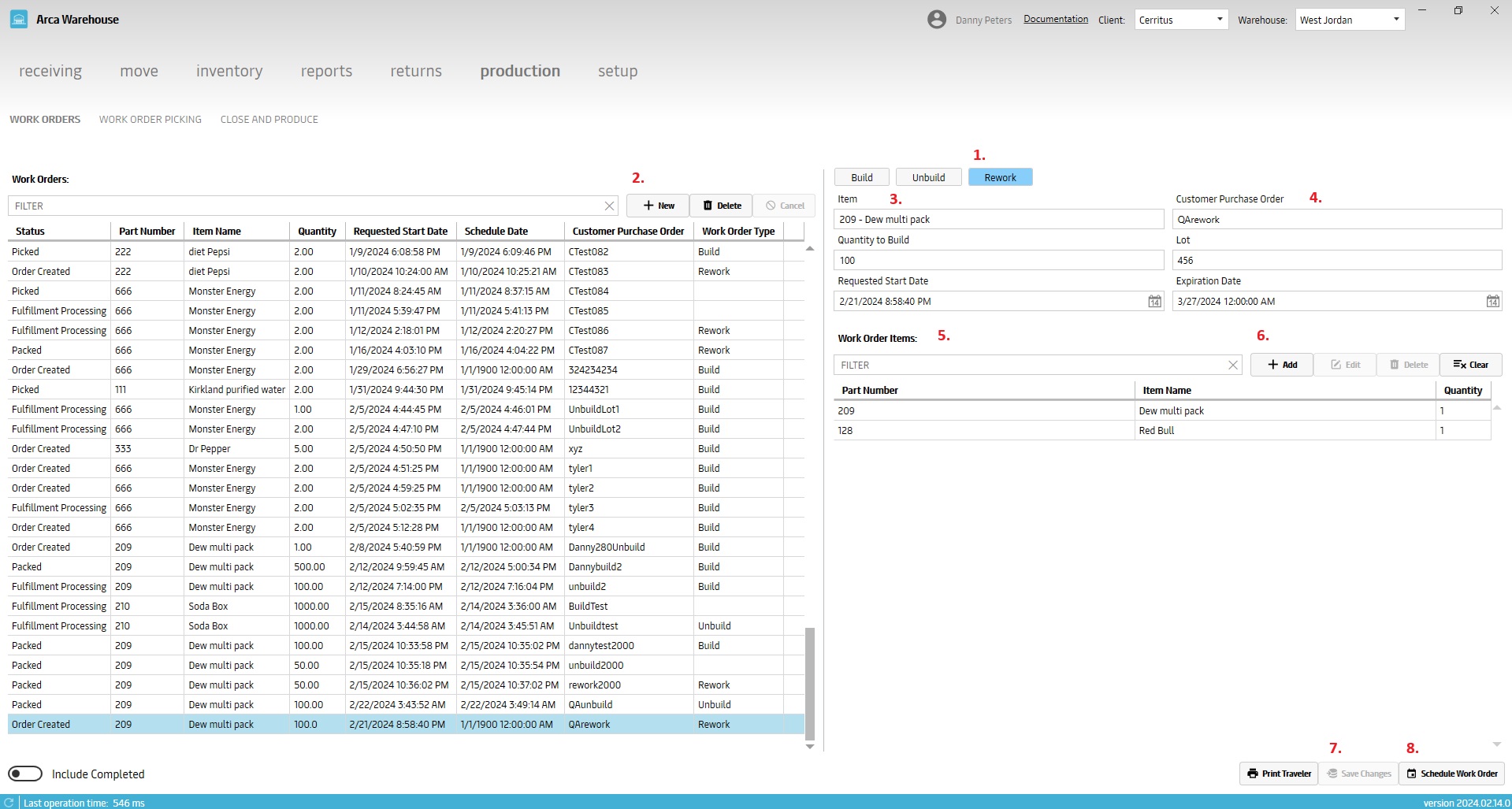Open the production menu

[520, 71]
